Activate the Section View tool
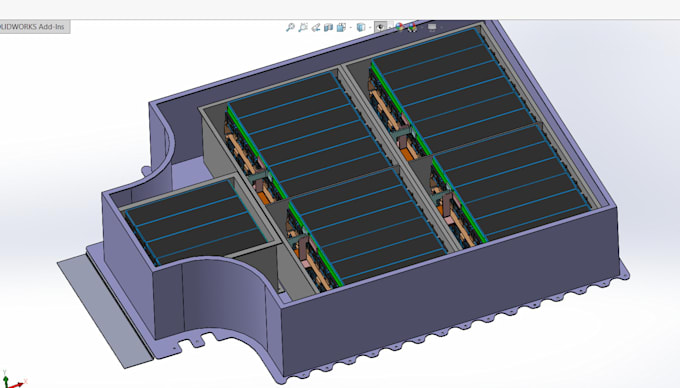Viewport: 680px width, 388px height. pos(328,27)
